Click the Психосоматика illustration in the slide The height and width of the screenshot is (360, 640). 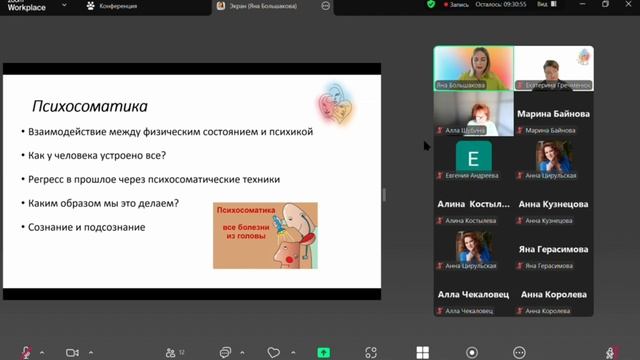(265, 236)
